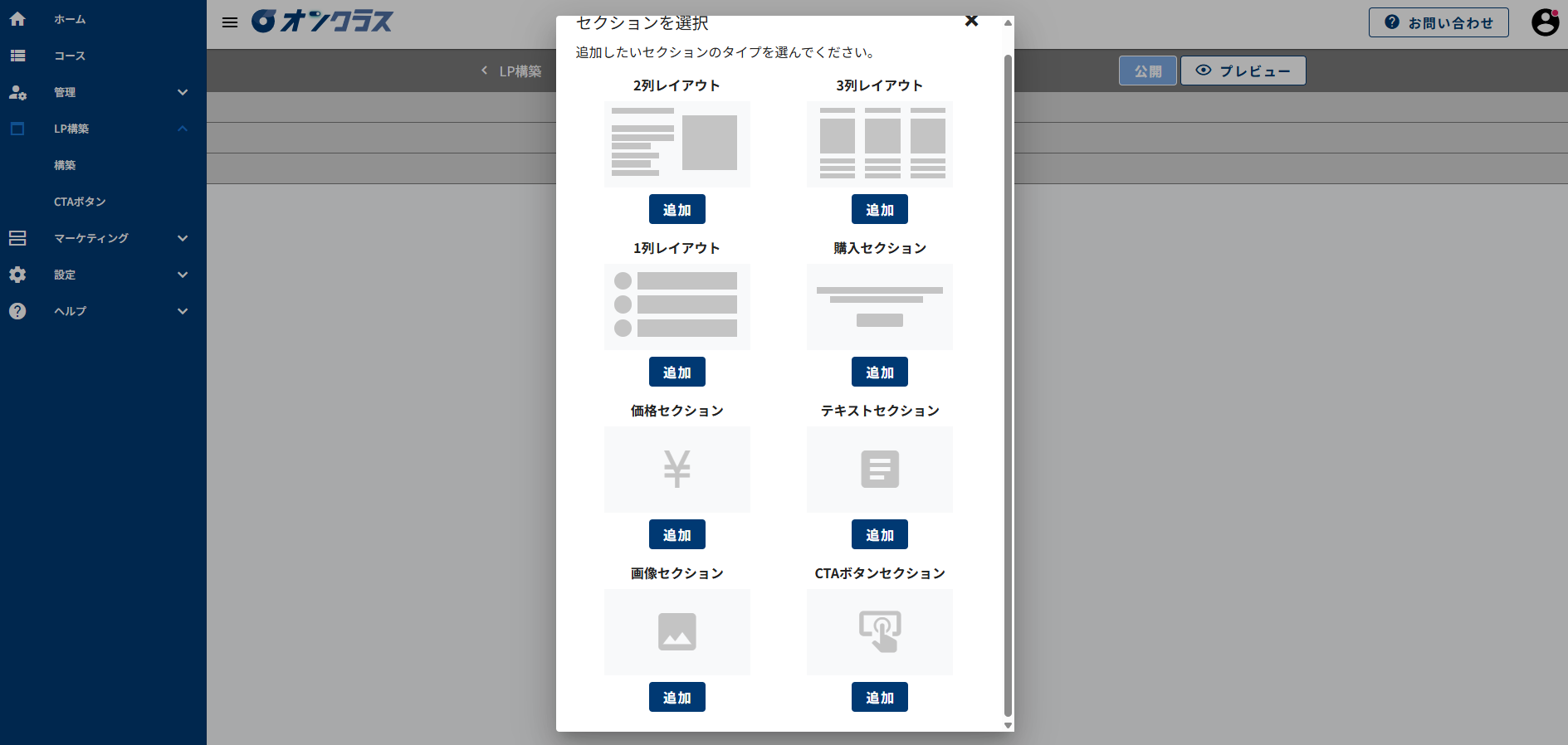1568x745 pixels.
Task: Open the CTAボタン submenu item
Action: (80, 202)
